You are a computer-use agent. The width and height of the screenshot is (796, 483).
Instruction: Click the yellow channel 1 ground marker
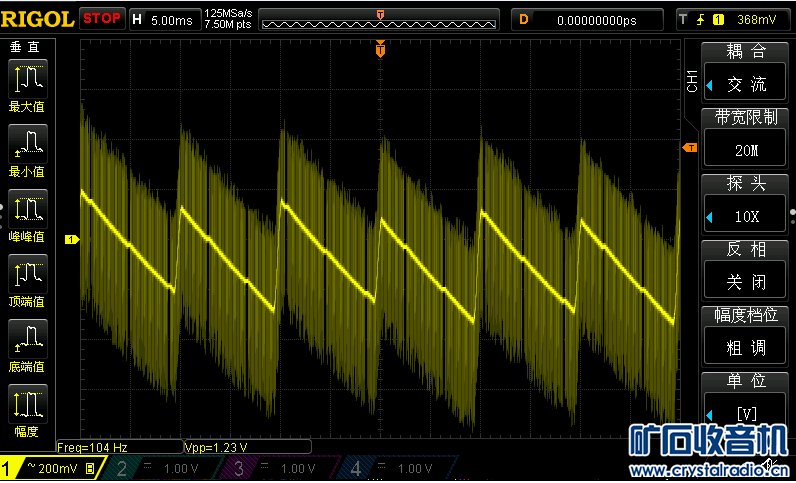(71, 239)
